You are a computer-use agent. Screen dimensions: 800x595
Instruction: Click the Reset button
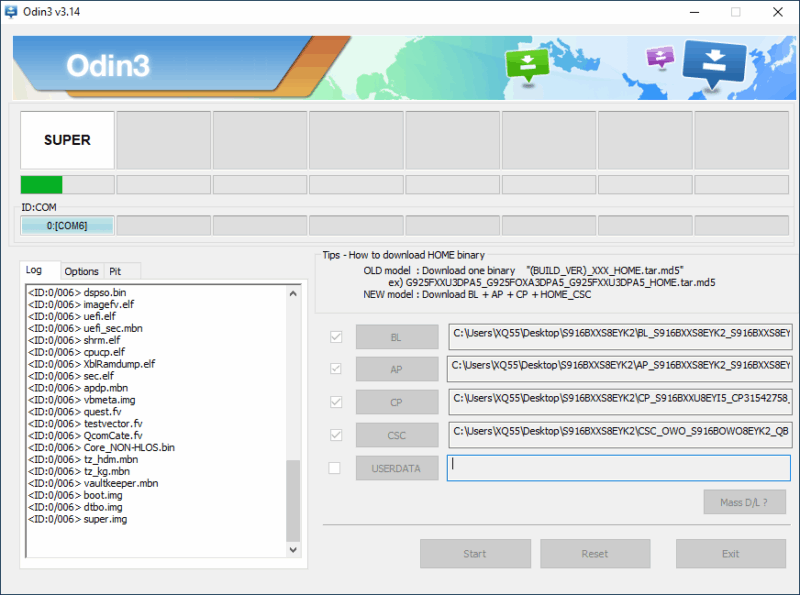click(595, 553)
